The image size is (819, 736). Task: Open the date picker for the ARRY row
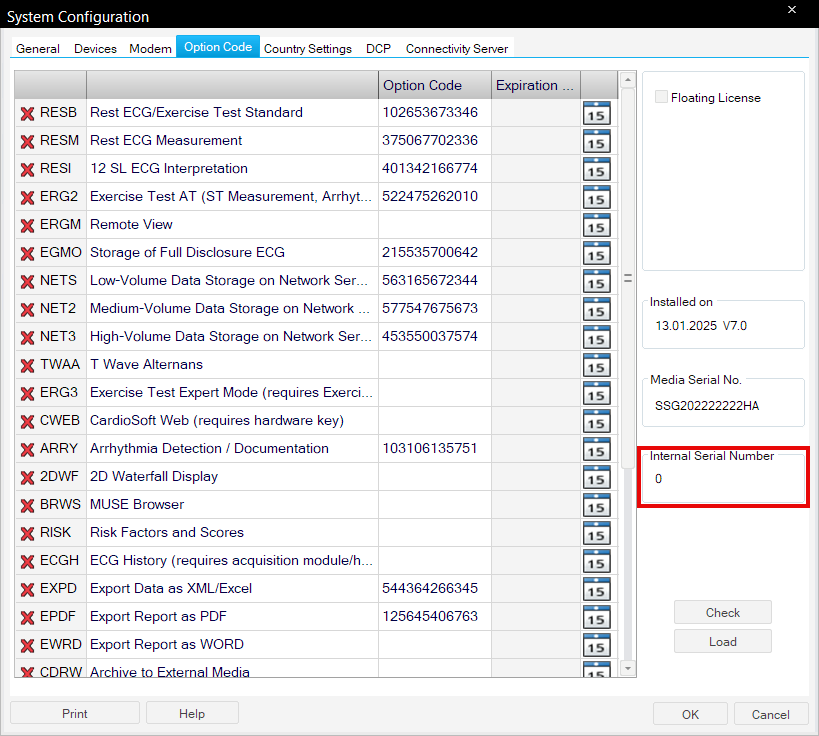[x=596, y=449]
